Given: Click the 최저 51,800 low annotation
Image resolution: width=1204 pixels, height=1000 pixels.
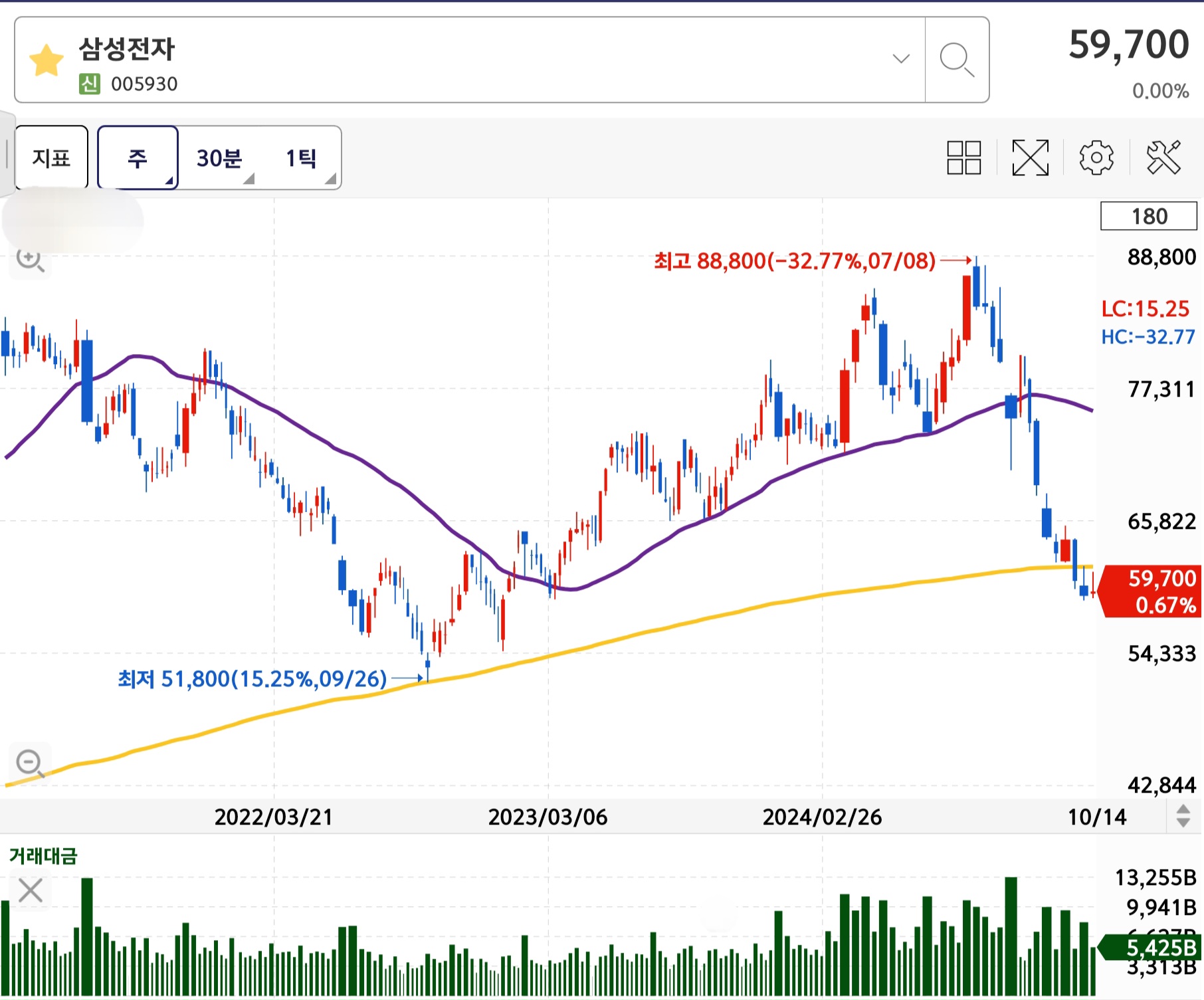Looking at the screenshot, I should [x=252, y=678].
